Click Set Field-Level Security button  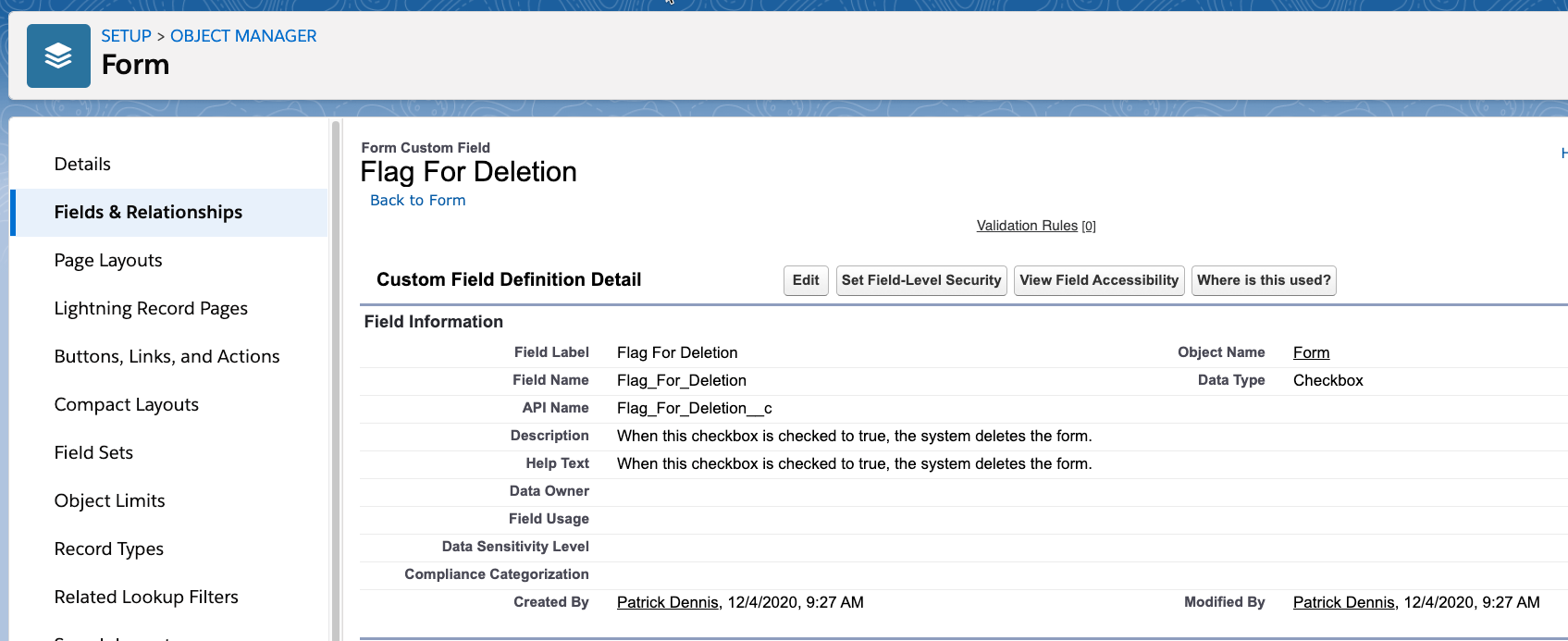[x=921, y=280]
